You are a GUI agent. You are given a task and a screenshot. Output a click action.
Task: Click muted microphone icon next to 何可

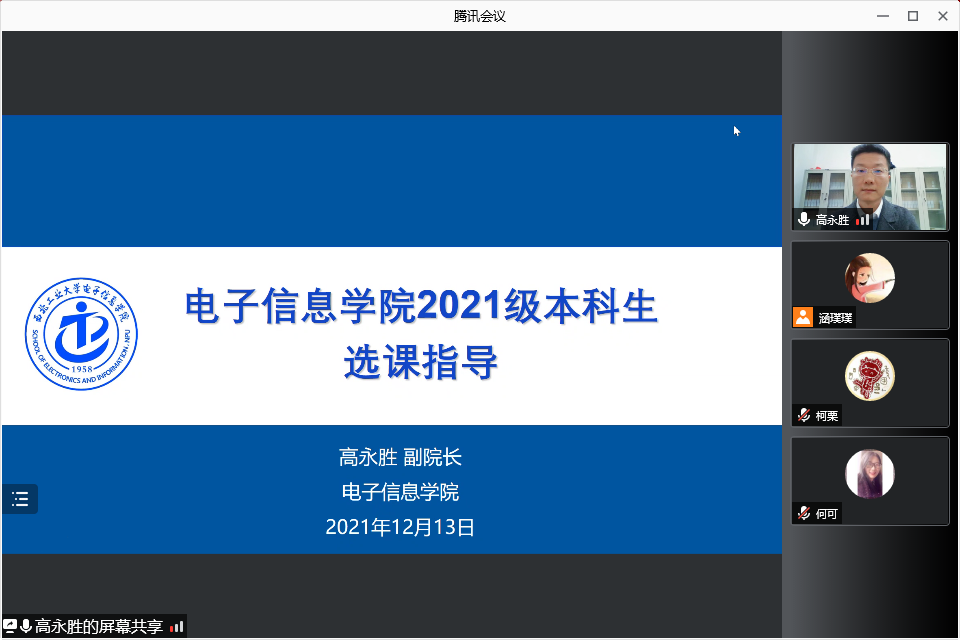tap(803, 513)
